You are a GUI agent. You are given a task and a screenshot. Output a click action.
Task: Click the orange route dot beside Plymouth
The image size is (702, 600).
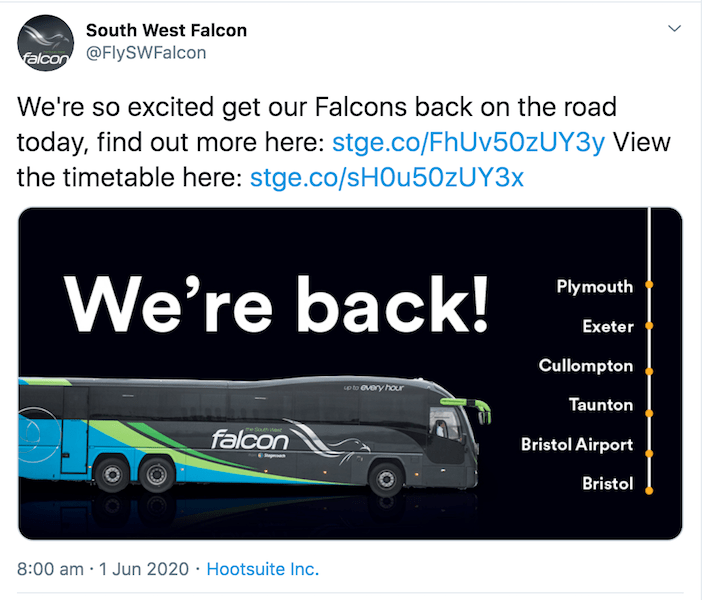[649, 286]
